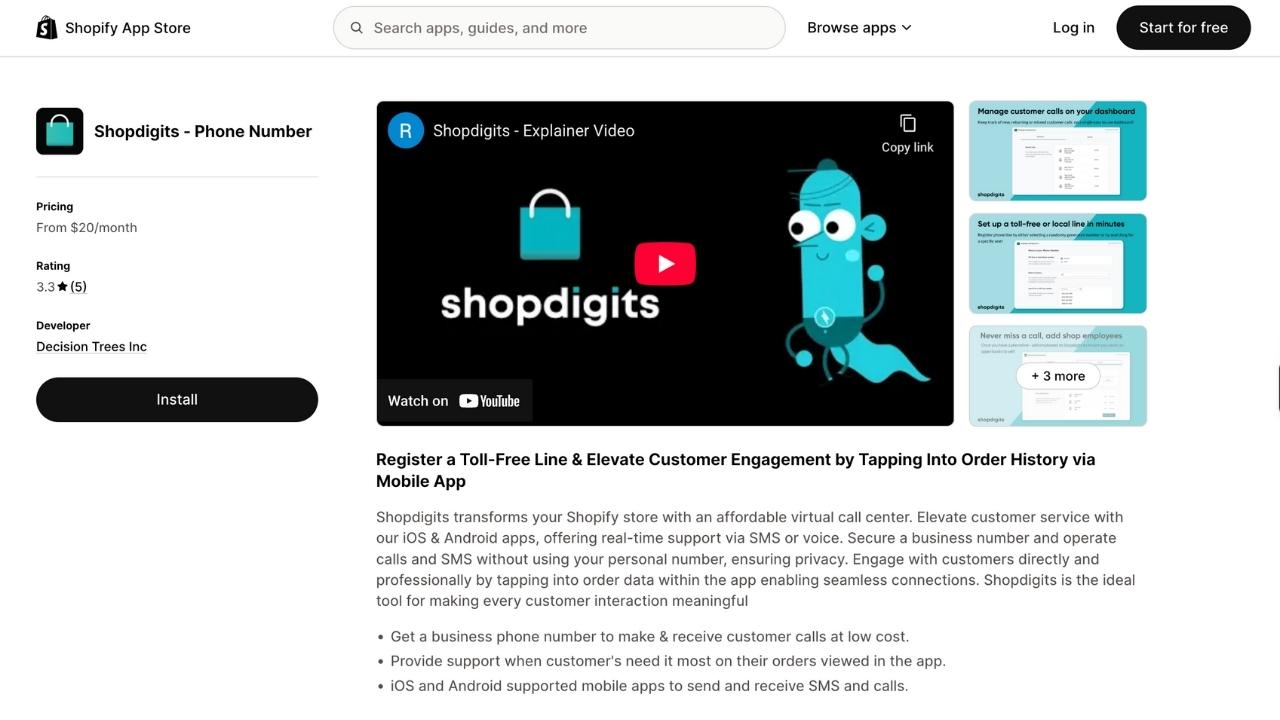Click the search magnifier icon
The width and height of the screenshot is (1280, 720).
click(356, 28)
